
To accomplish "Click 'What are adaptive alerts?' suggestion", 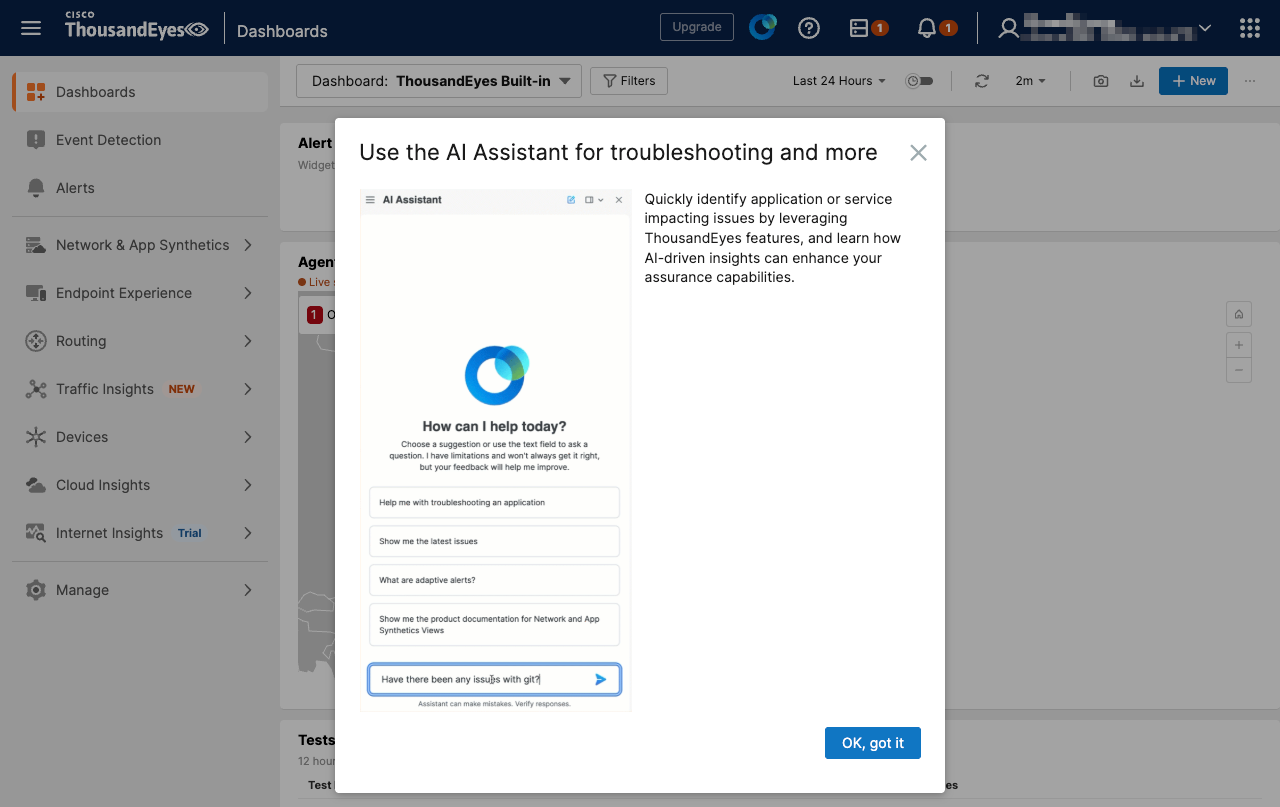I will tap(494, 580).
